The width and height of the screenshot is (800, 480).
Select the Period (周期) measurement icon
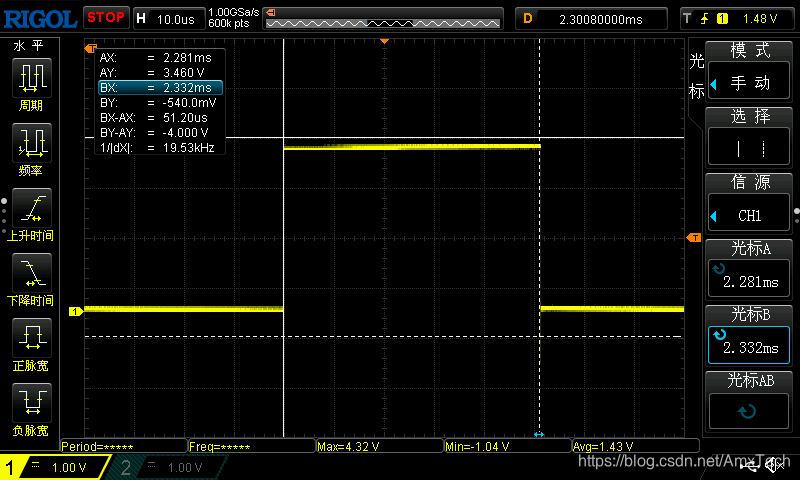tap(32, 78)
